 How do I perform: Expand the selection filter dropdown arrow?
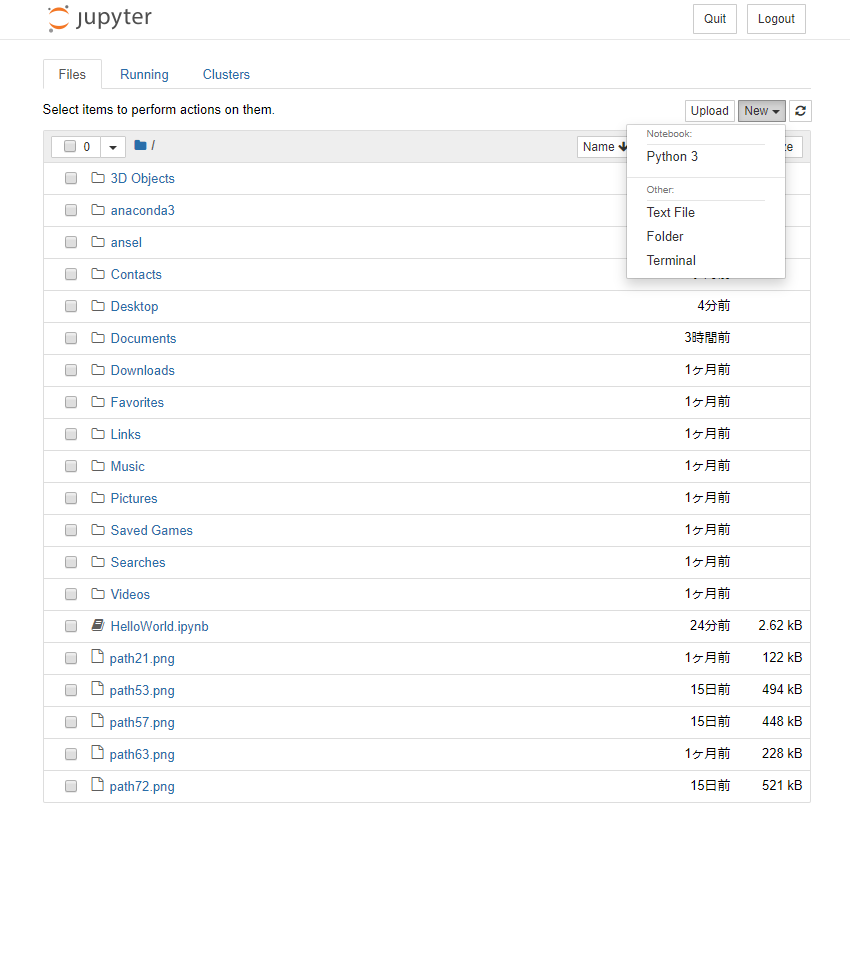point(113,147)
